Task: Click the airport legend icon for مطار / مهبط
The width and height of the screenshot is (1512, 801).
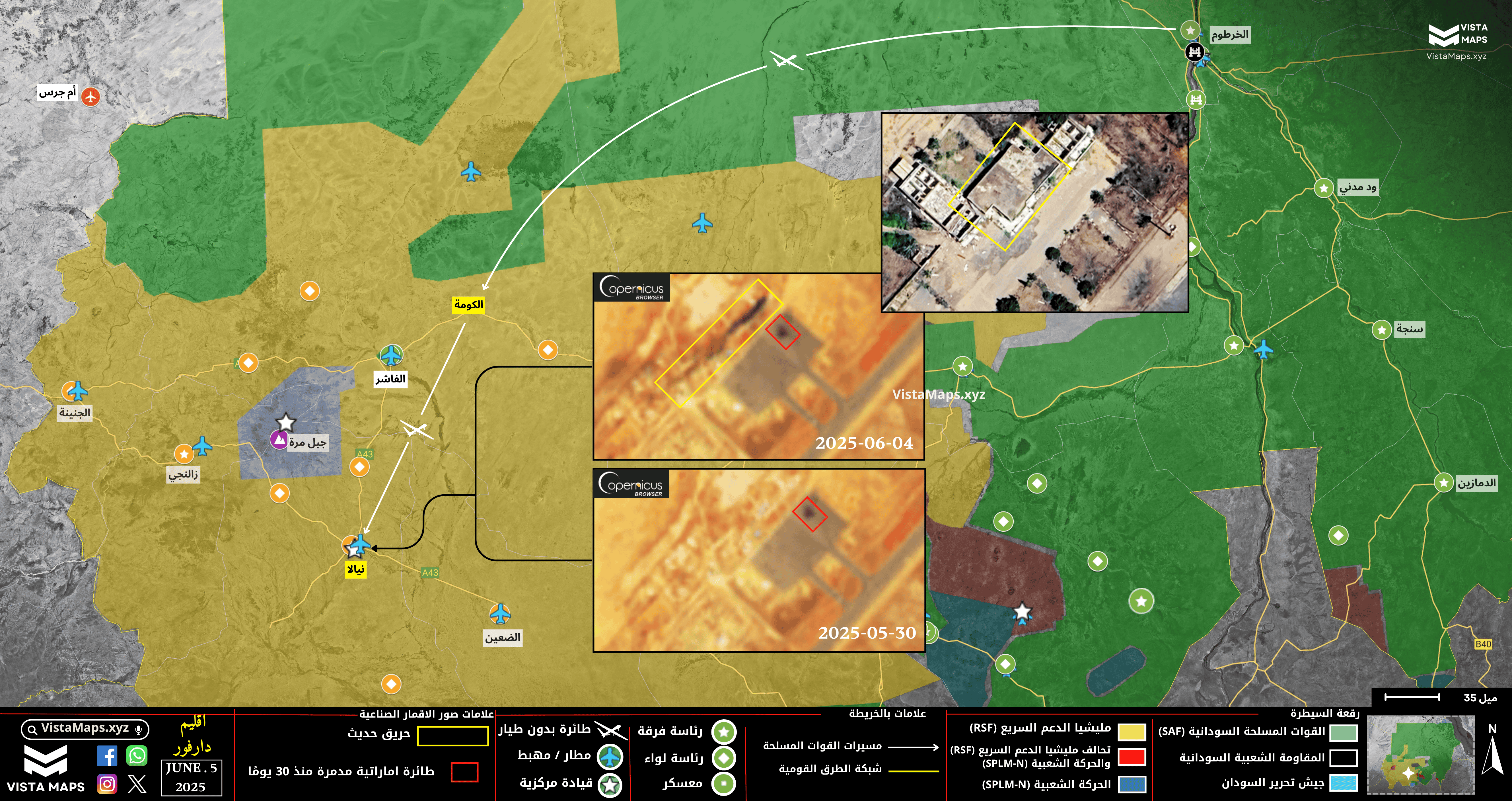Action: click(x=610, y=757)
